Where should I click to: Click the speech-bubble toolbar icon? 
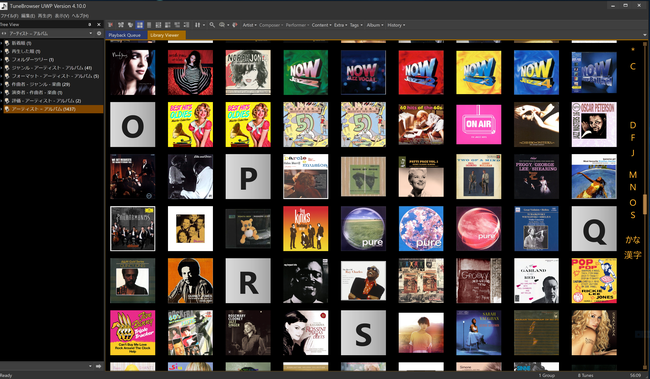[x=222, y=25]
